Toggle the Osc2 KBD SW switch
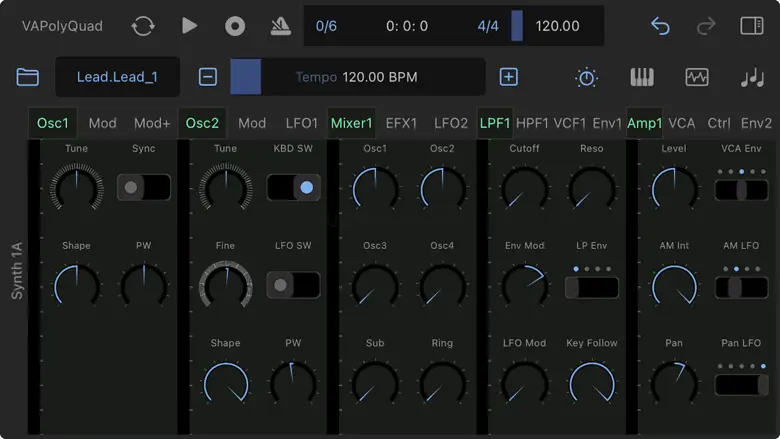 click(293, 187)
